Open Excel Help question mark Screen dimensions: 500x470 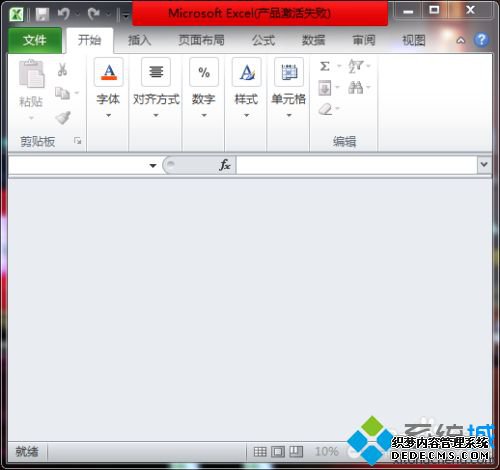point(481,40)
